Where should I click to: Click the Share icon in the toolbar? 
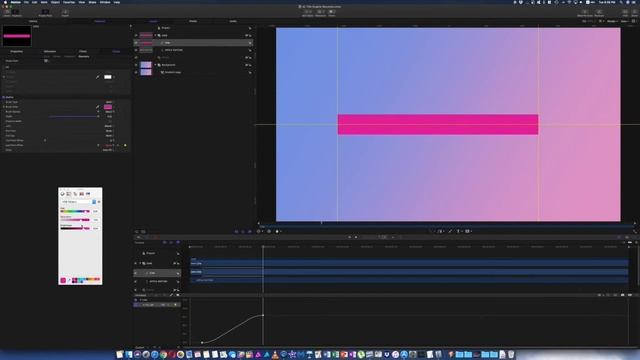634,13
